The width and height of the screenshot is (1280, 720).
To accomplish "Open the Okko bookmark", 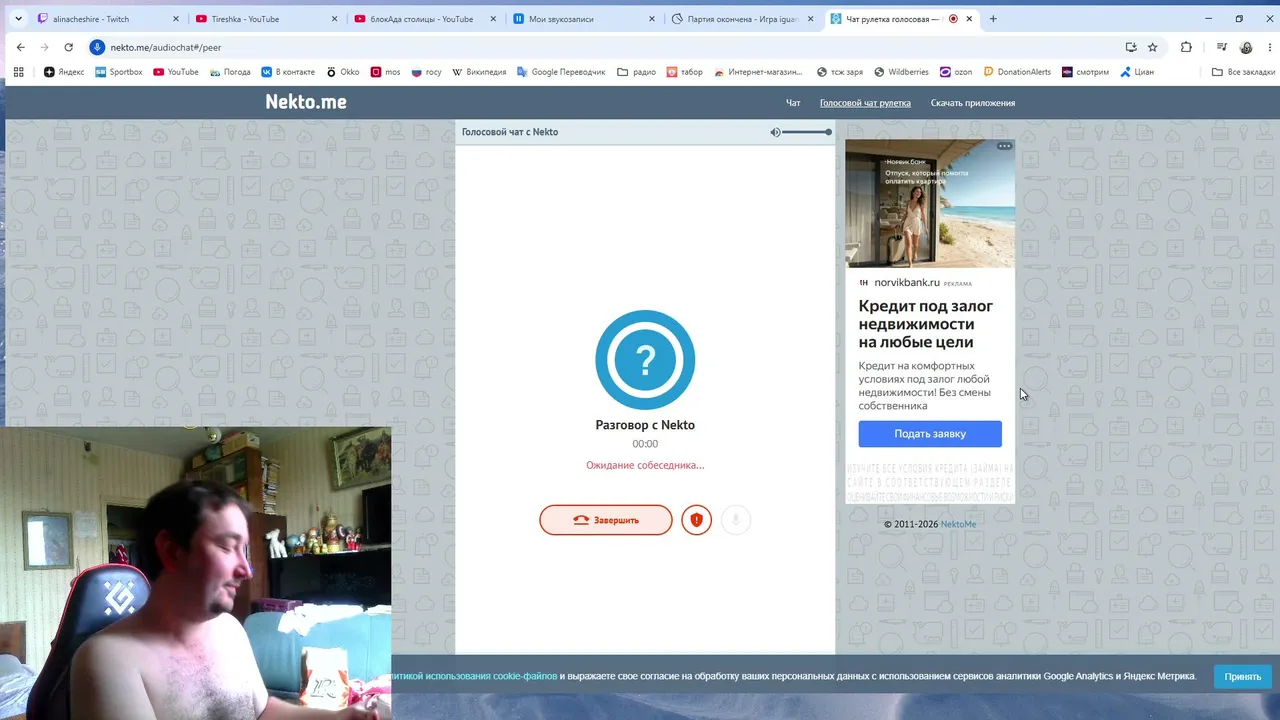I will click(343, 72).
